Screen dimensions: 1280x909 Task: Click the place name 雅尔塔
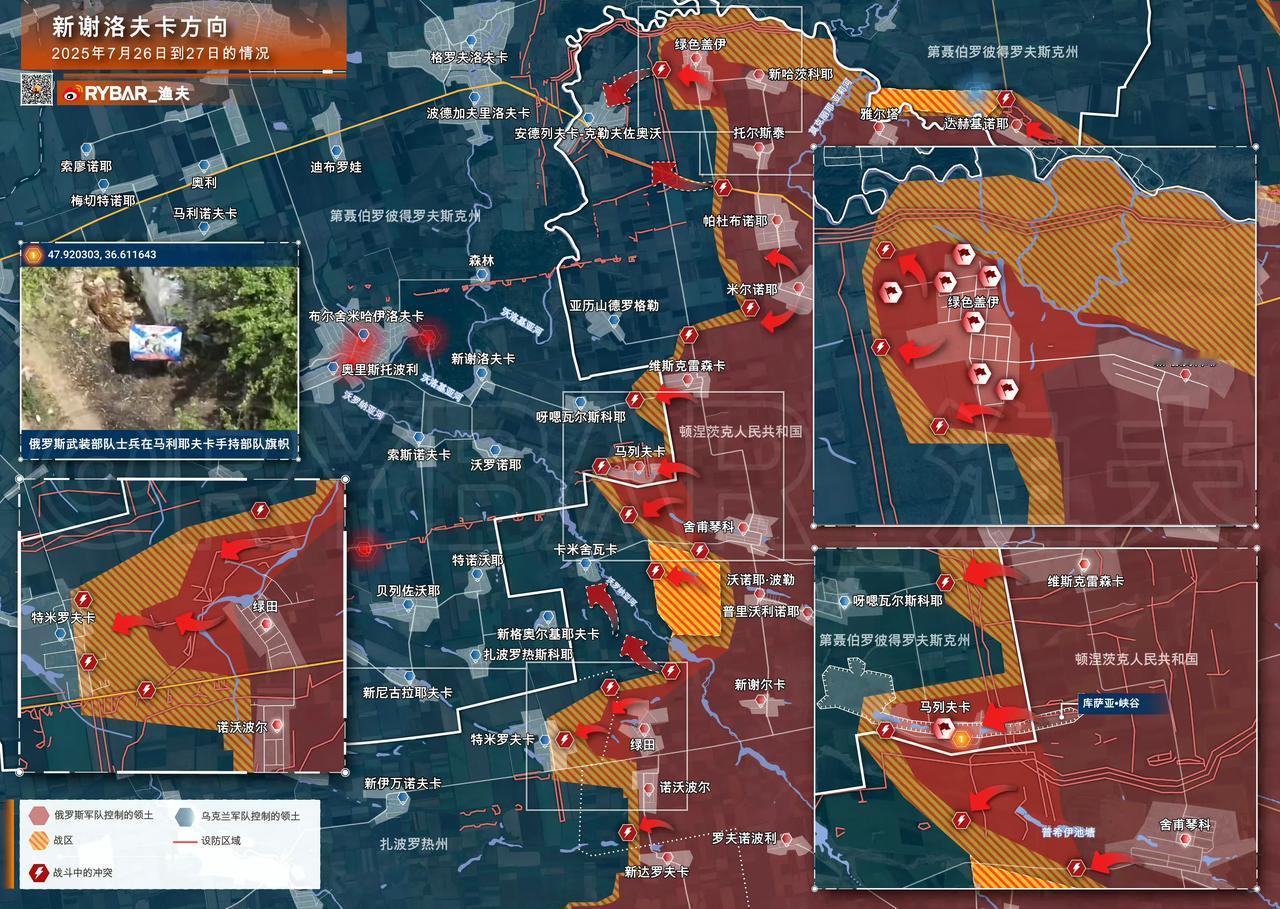click(879, 116)
